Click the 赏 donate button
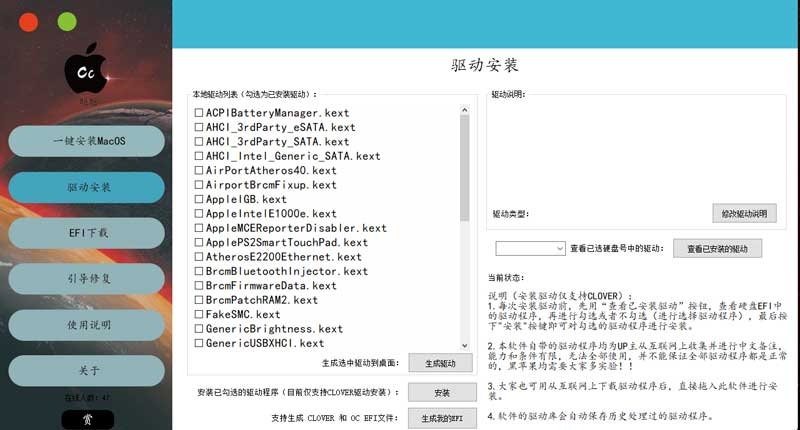The width and height of the screenshot is (800, 430). [x=88, y=419]
